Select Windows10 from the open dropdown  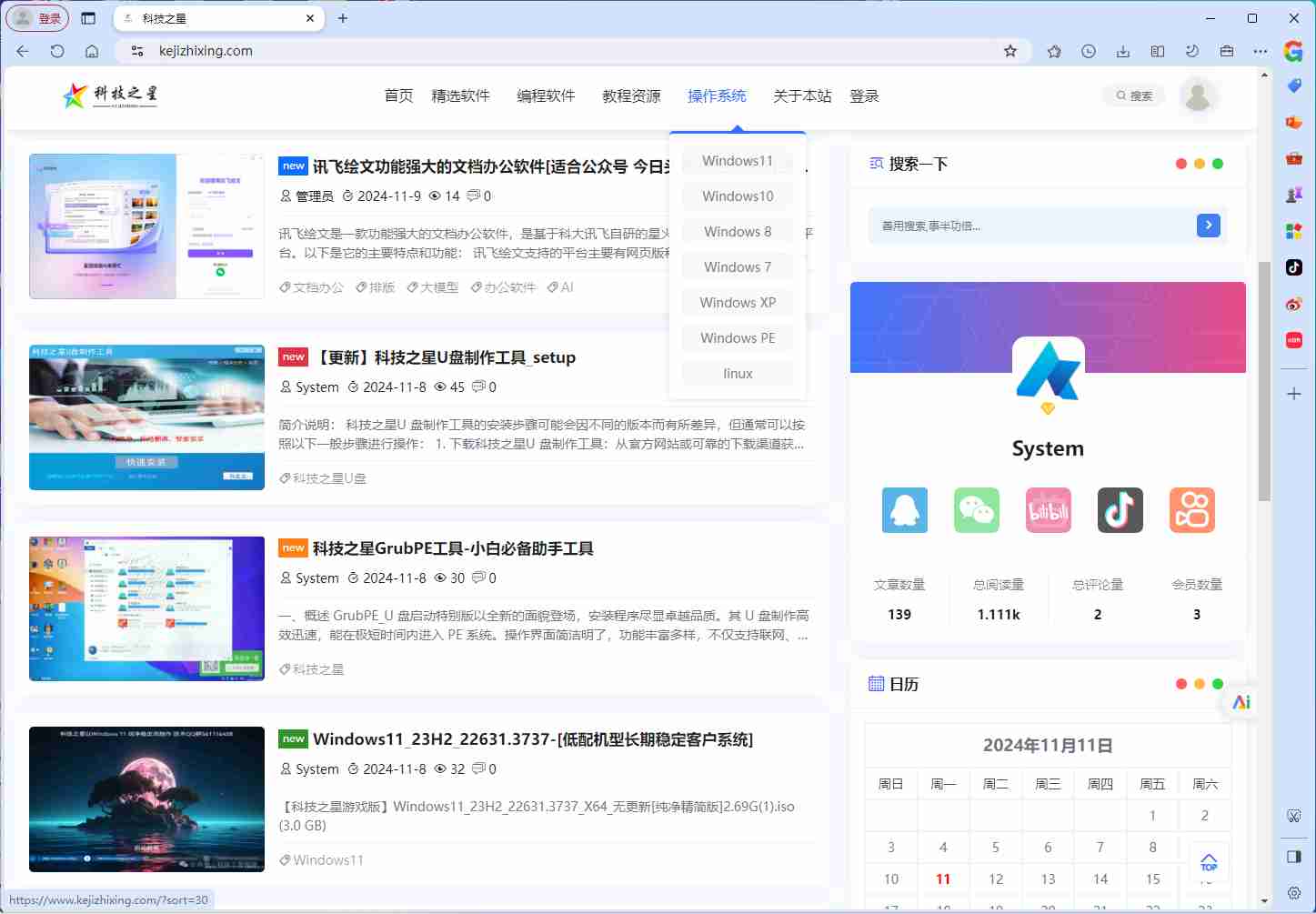coord(737,196)
